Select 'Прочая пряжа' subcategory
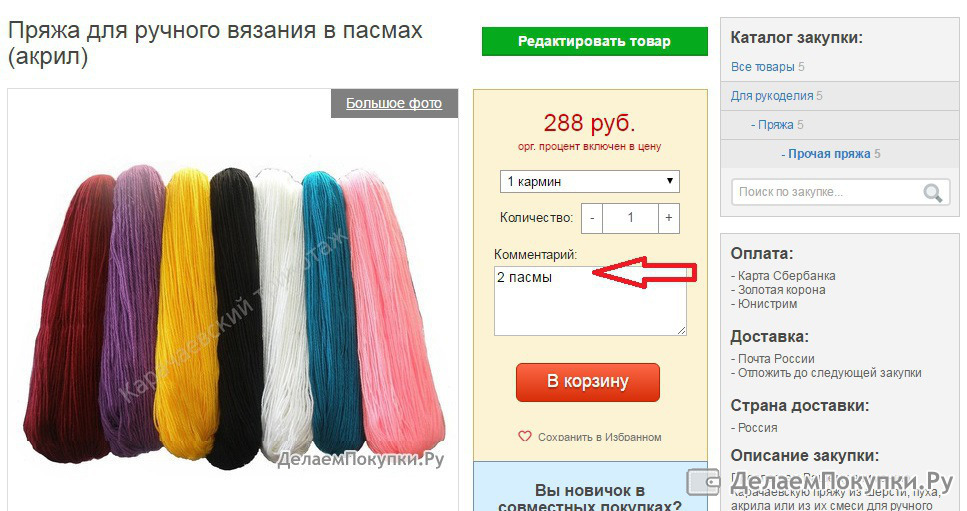This screenshot has height=511, width=967. coord(826,153)
